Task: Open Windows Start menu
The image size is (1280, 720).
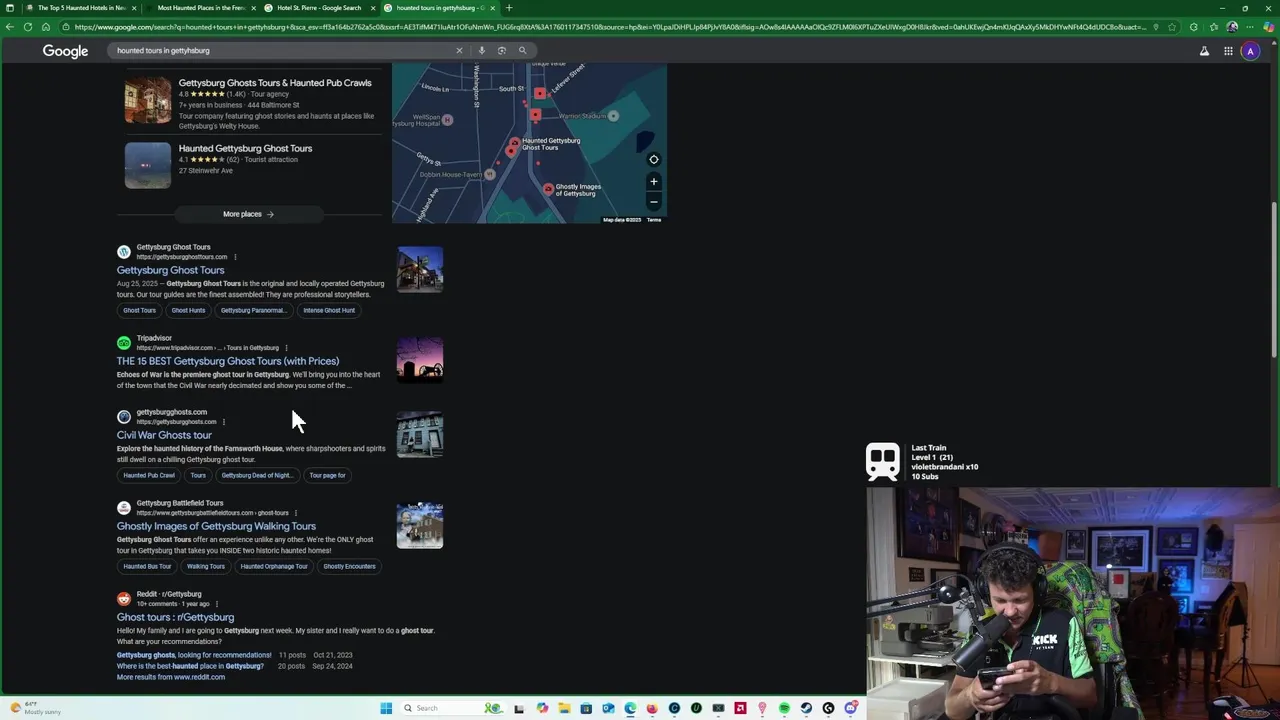Action: [x=386, y=708]
